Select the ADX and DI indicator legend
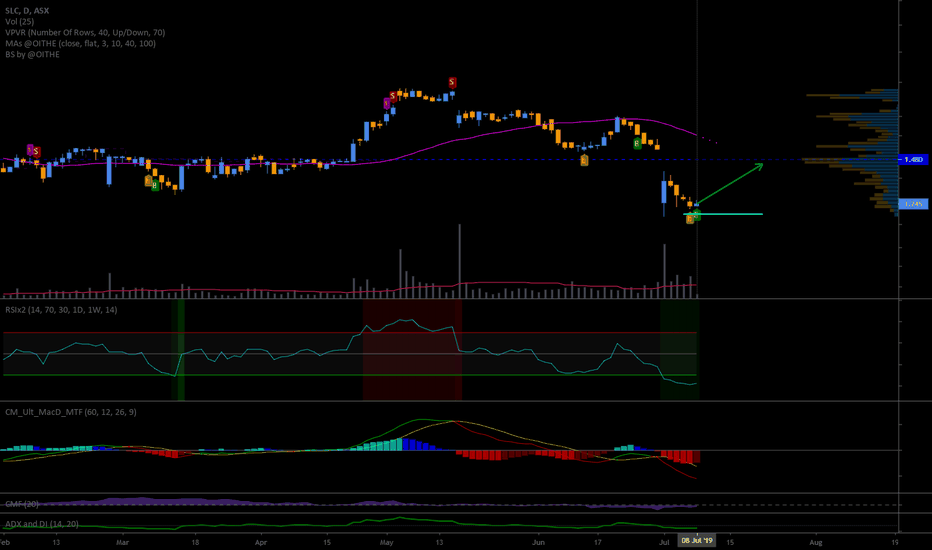The height and width of the screenshot is (550, 932). coord(42,524)
